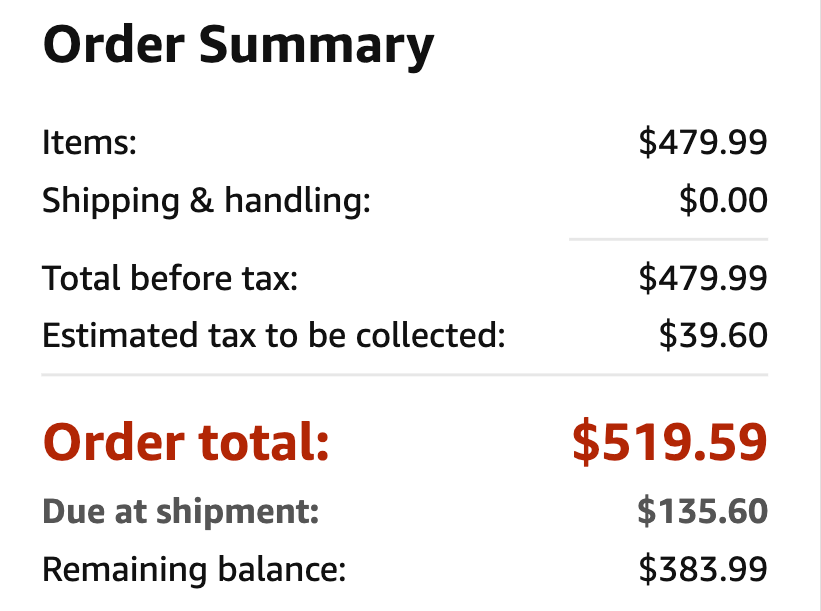
Task: Select the $39.60 estimated tax amount
Action: [713, 335]
